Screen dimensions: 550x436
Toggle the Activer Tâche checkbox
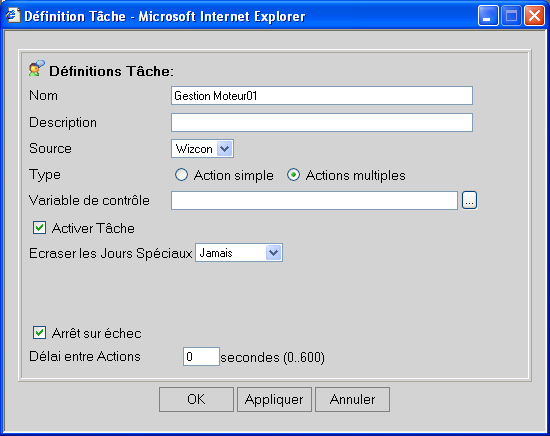[x=39, y=228]
